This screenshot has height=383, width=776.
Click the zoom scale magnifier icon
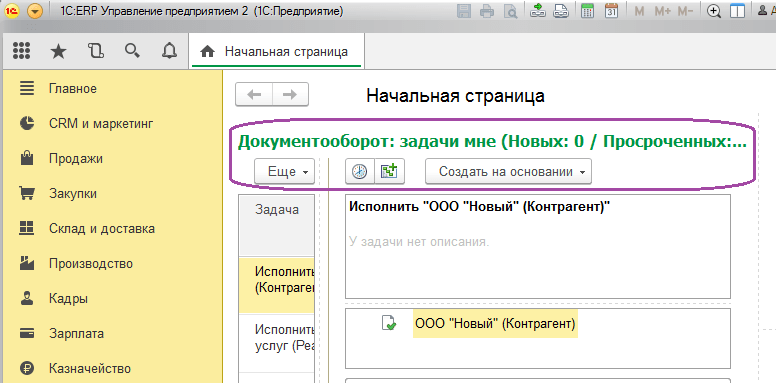pos(714,11)
